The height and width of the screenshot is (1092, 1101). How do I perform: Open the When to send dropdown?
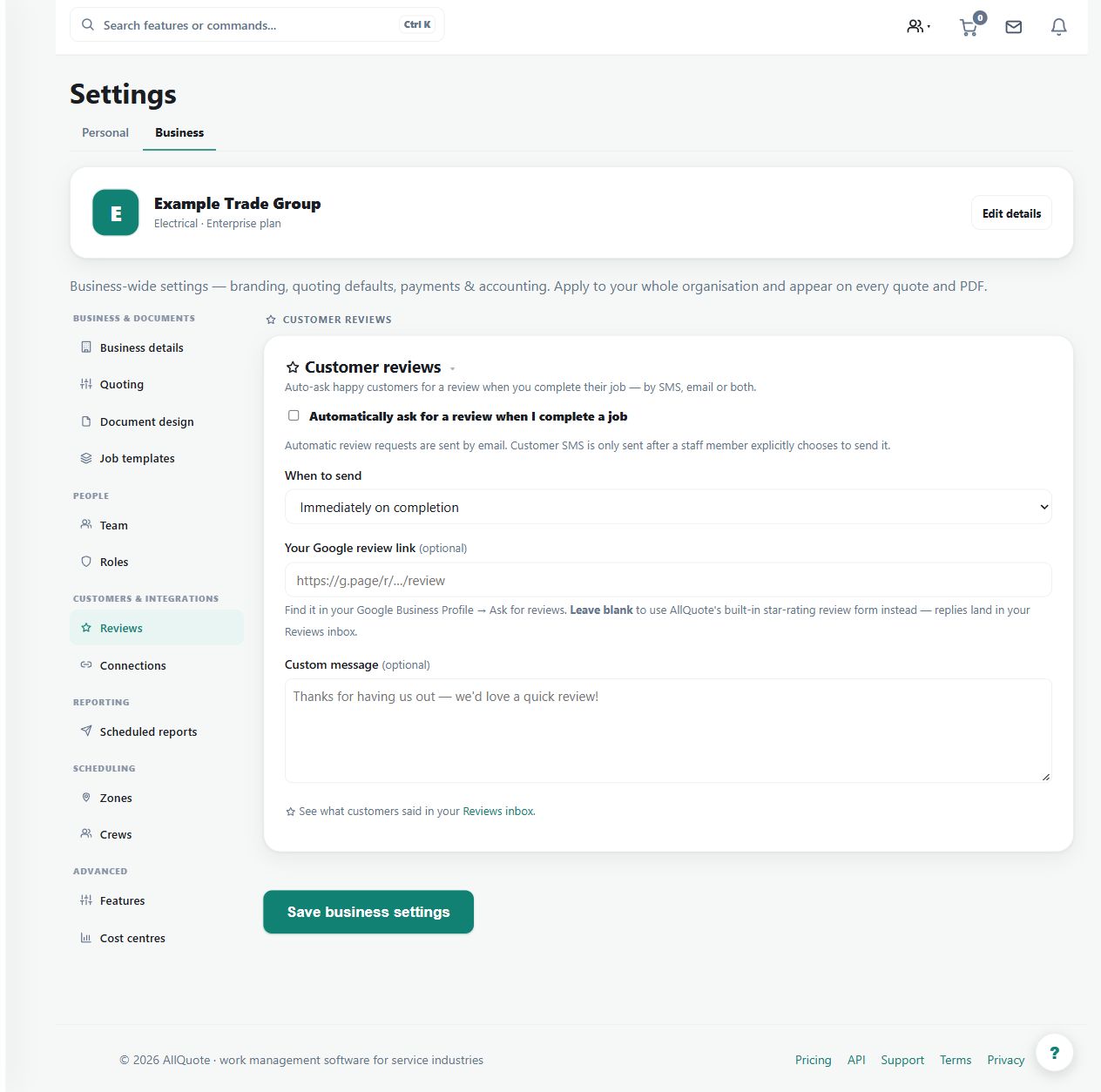(668, 507)
